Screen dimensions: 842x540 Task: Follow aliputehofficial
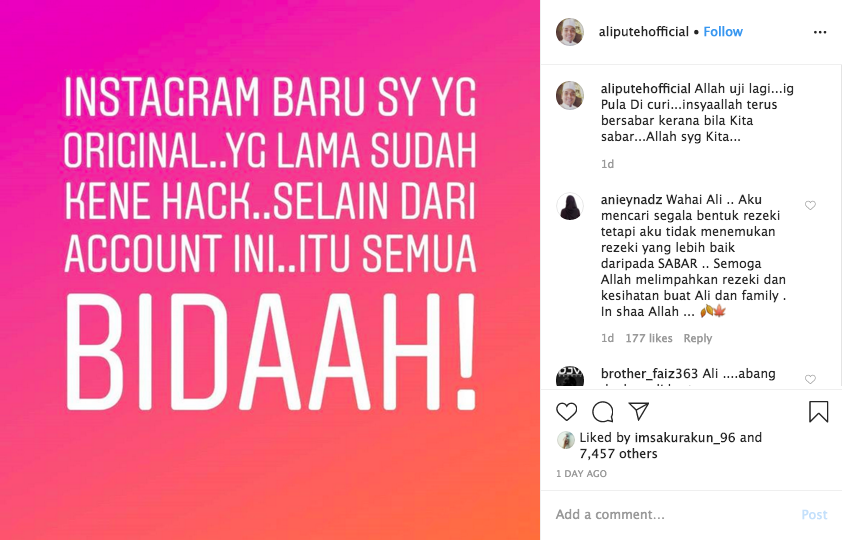(x=723, y=32)
